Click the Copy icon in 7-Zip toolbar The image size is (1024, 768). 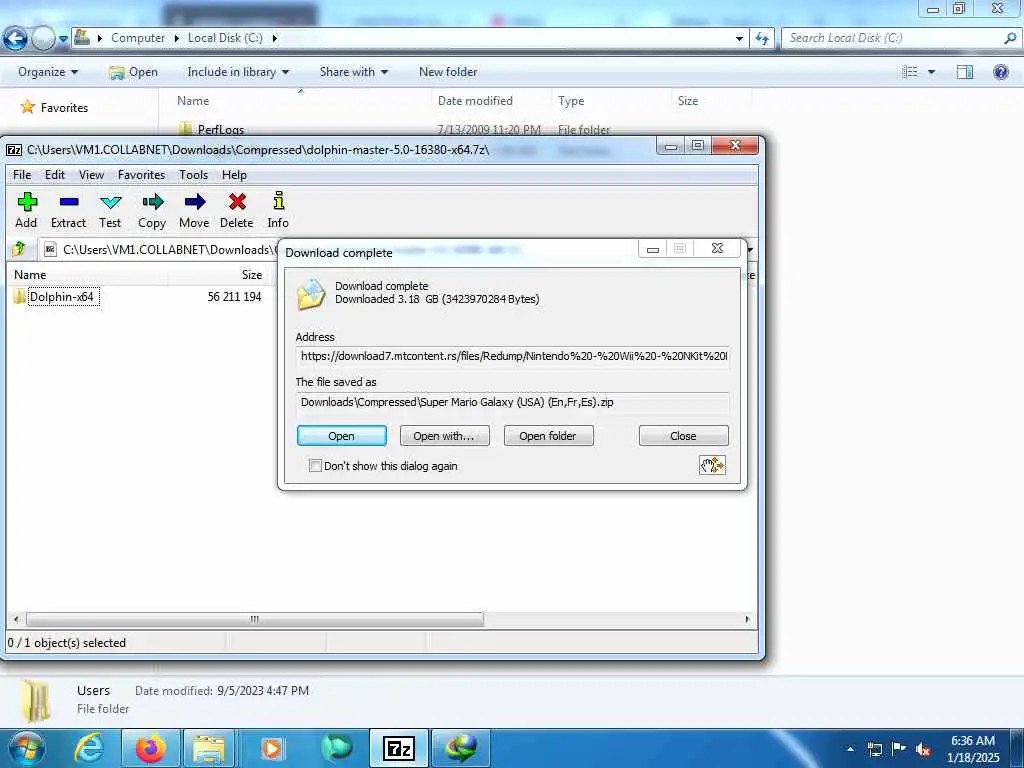pos(152,202)
